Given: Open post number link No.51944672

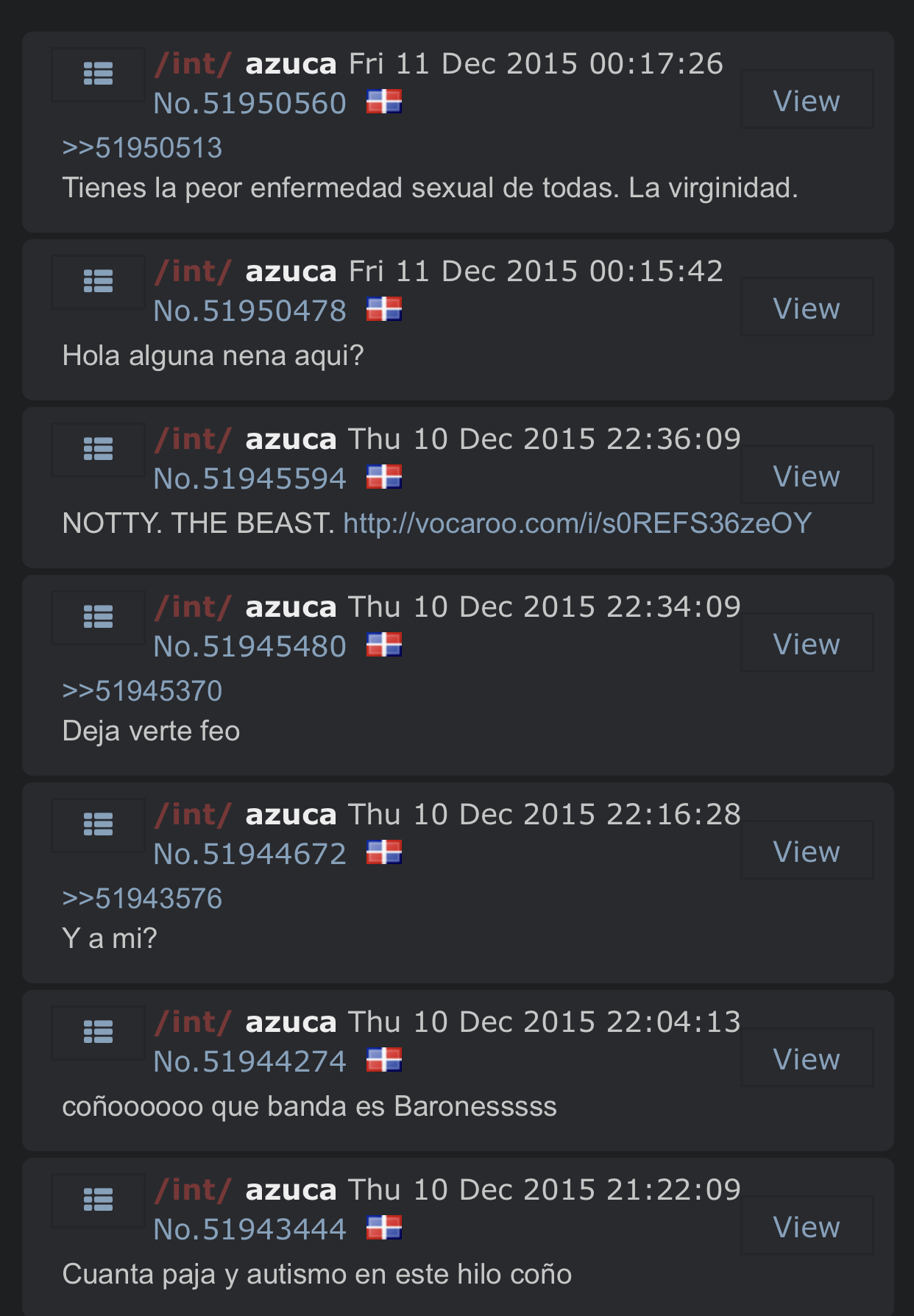Looking at the screenshot, I should (x=249, y=854).
